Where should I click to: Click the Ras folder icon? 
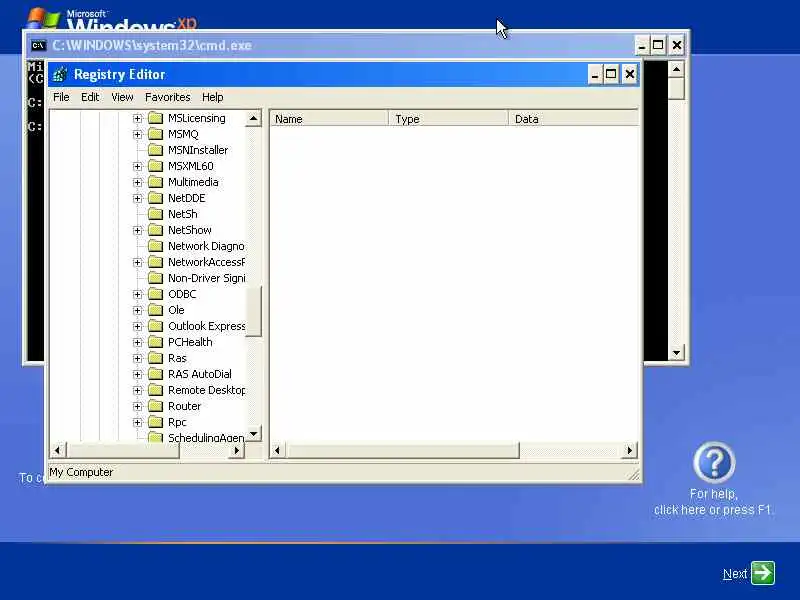[x=155, y=358]
